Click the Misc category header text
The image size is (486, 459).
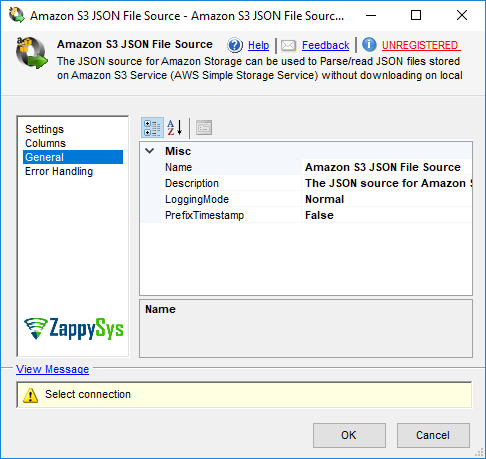tap(178, 151)
